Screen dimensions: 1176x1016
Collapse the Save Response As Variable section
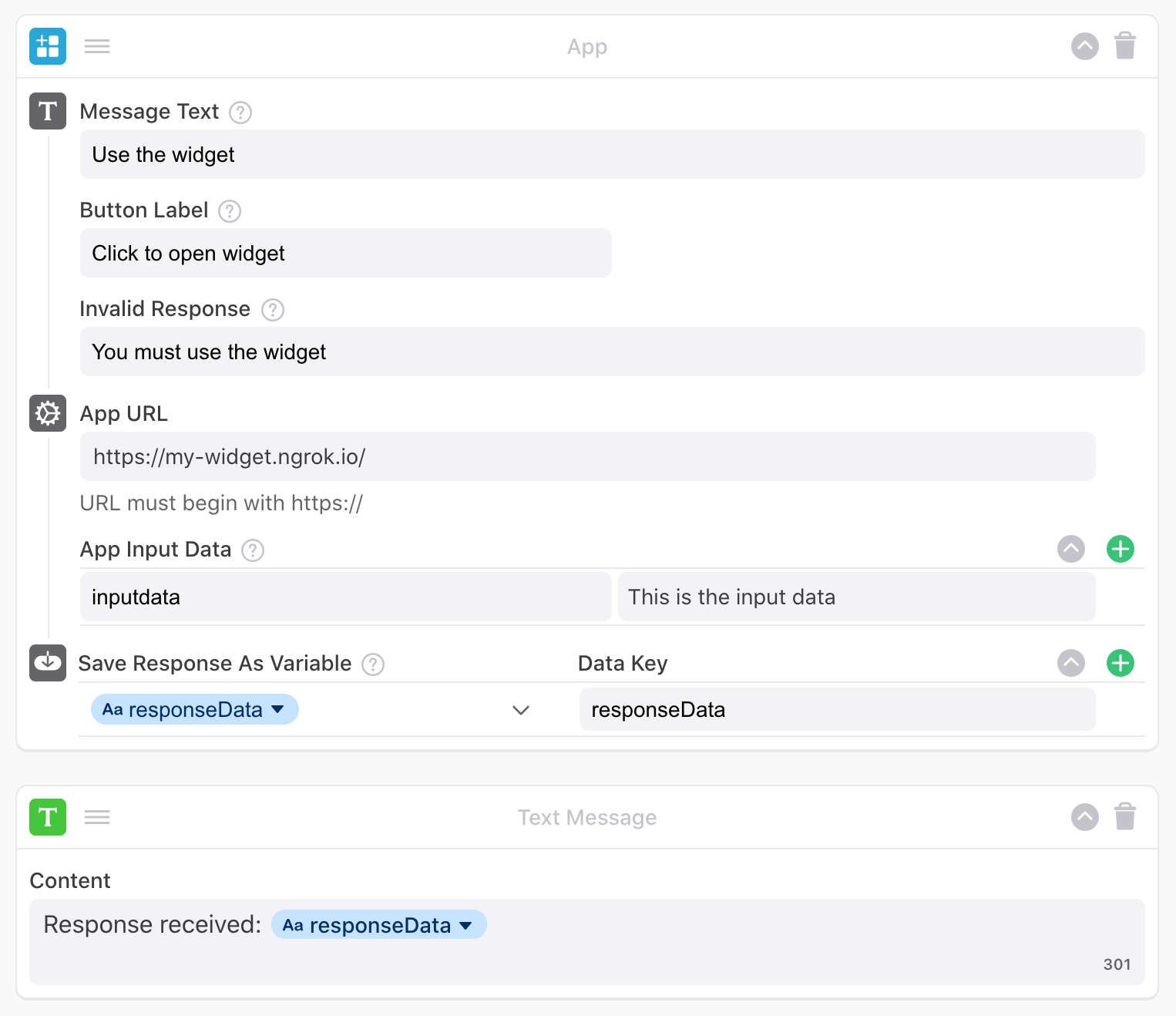point(1070,663)
